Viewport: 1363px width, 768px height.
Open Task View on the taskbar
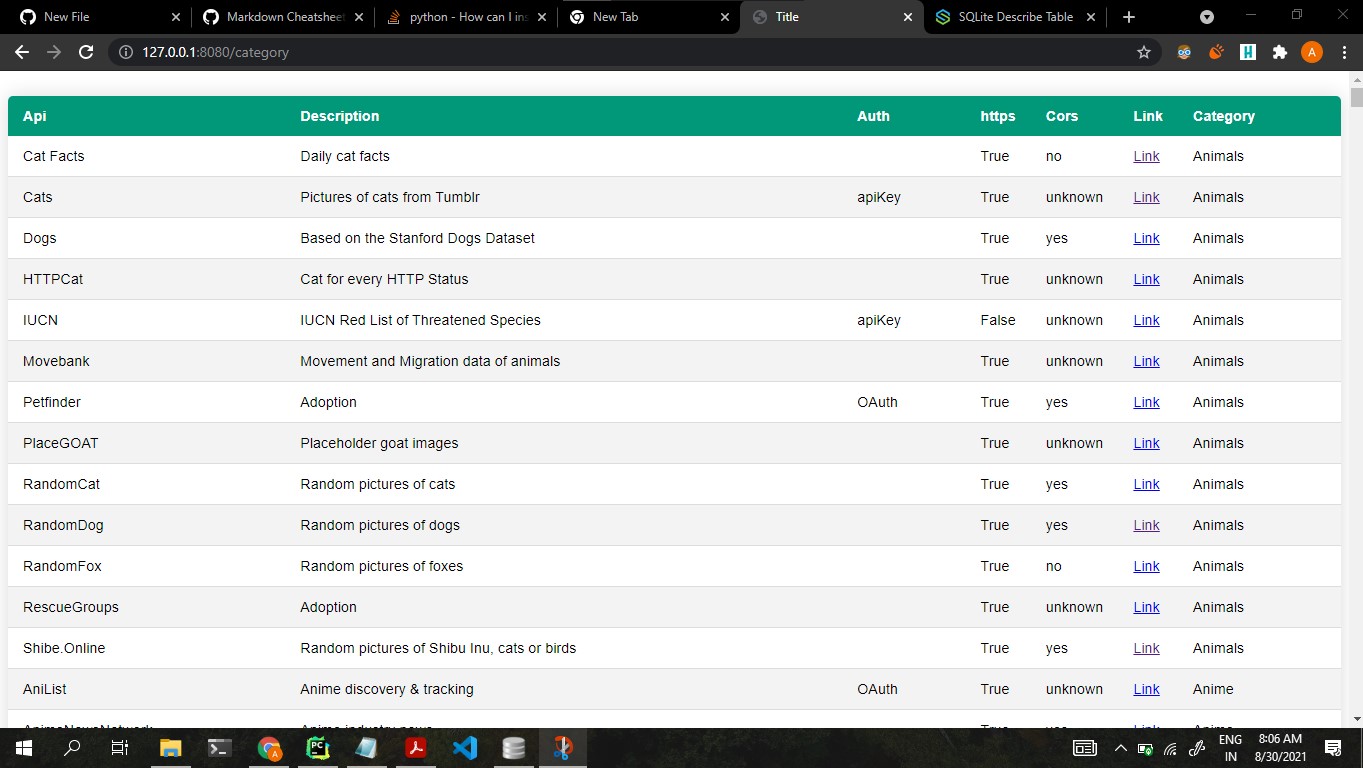coord(120,747)
